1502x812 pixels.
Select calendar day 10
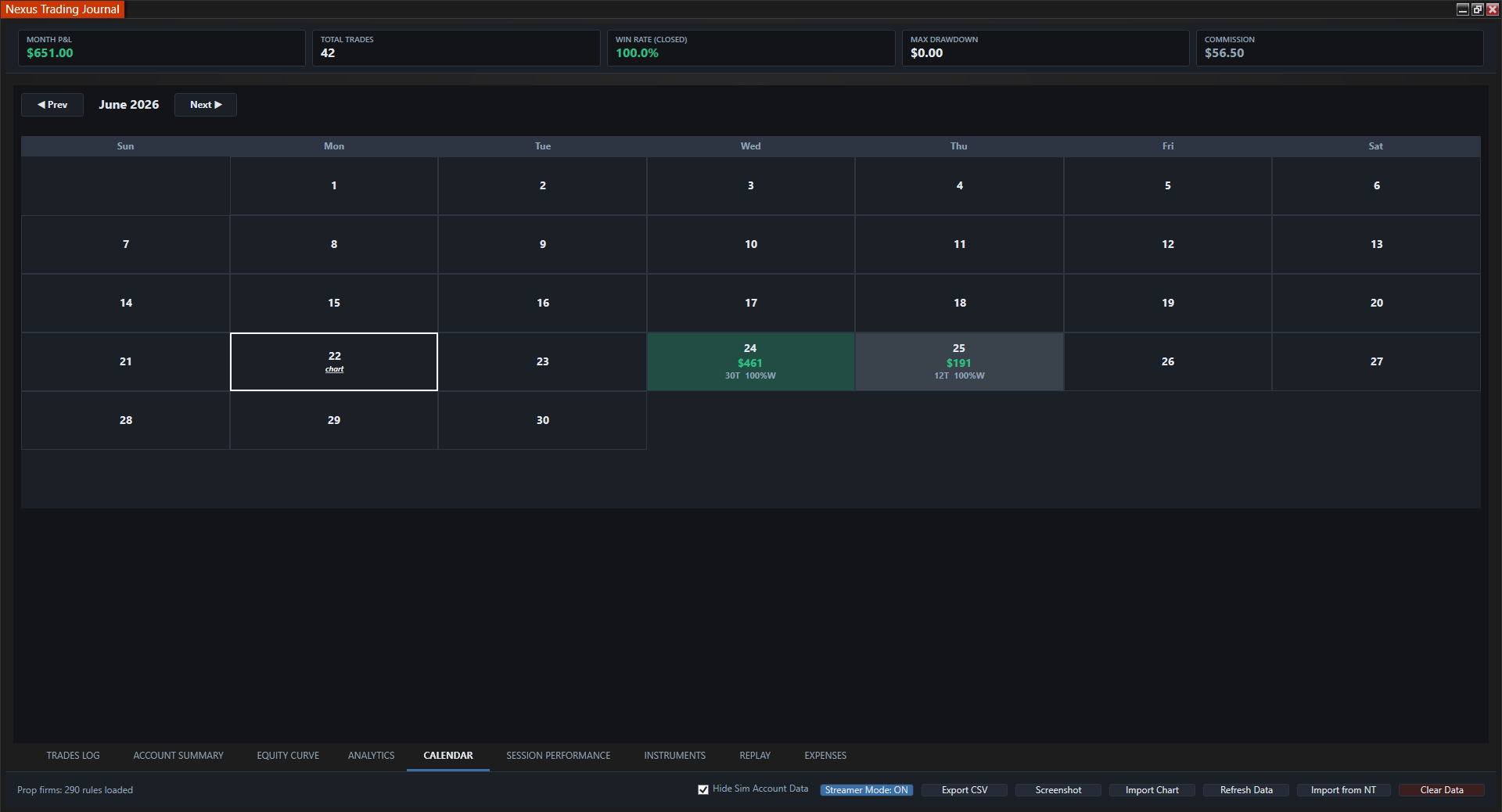tap(751, 245)
